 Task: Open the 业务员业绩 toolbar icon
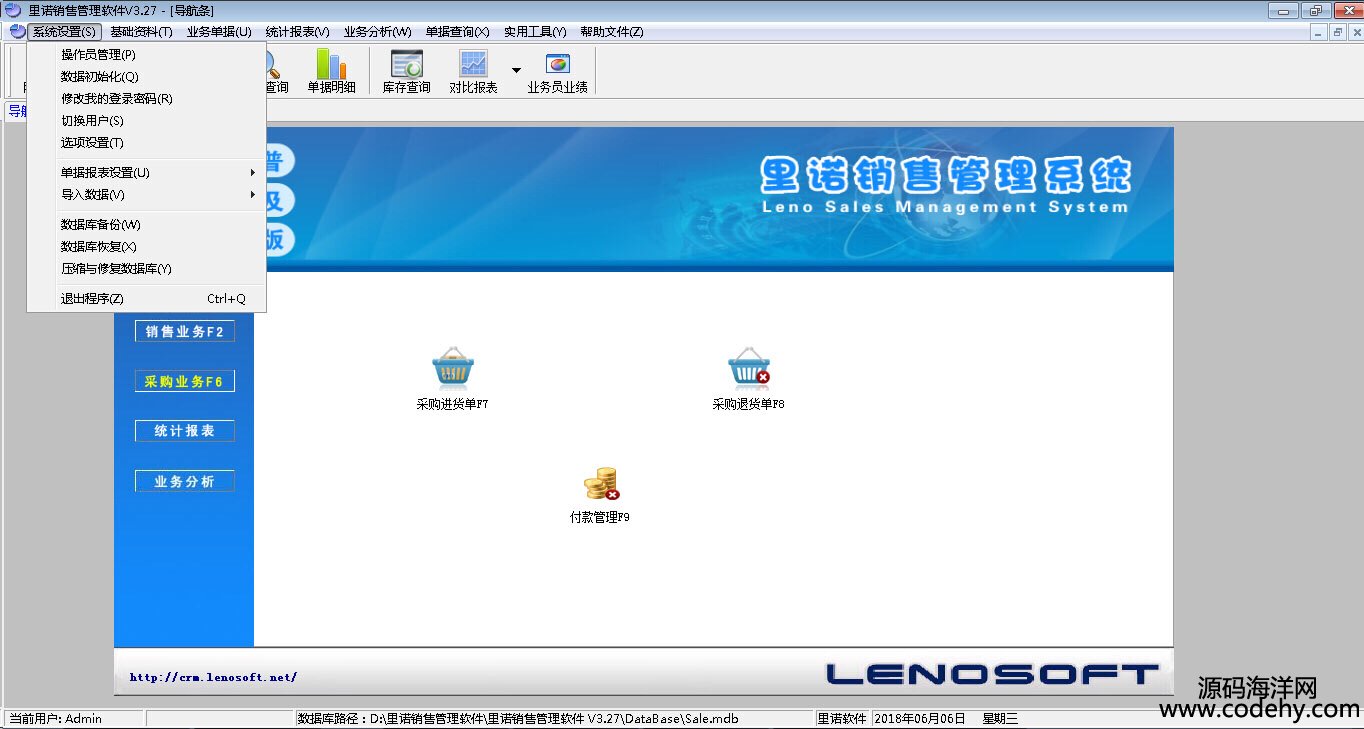557,71
